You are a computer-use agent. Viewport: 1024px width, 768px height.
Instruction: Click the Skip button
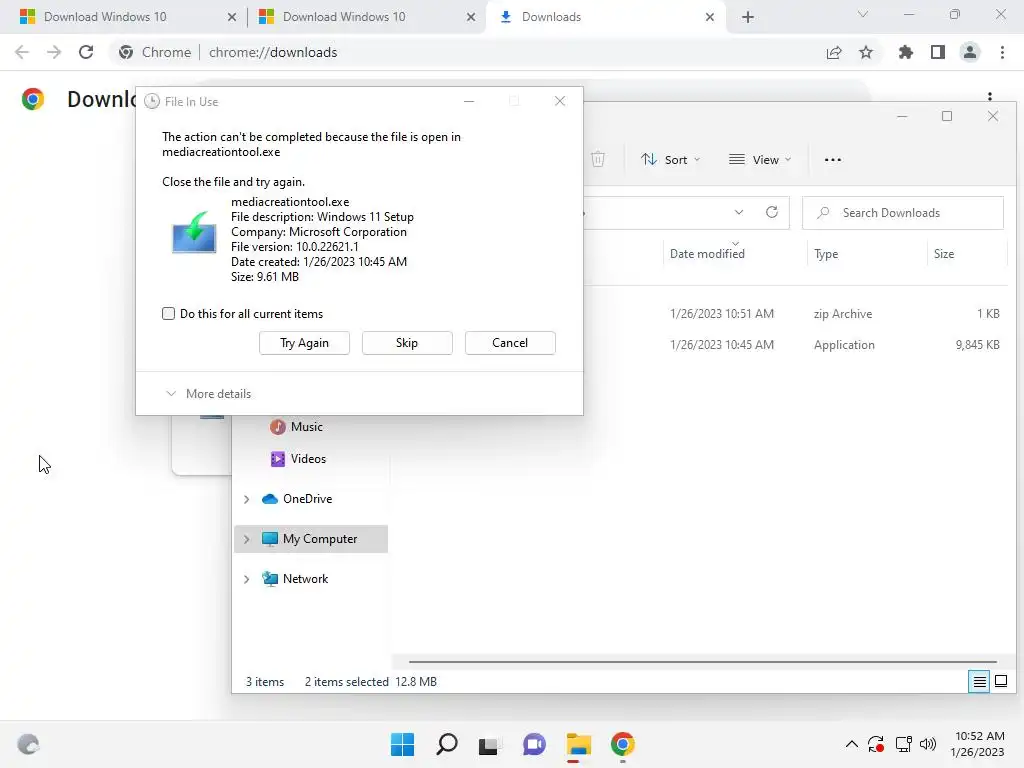[407, 343]
